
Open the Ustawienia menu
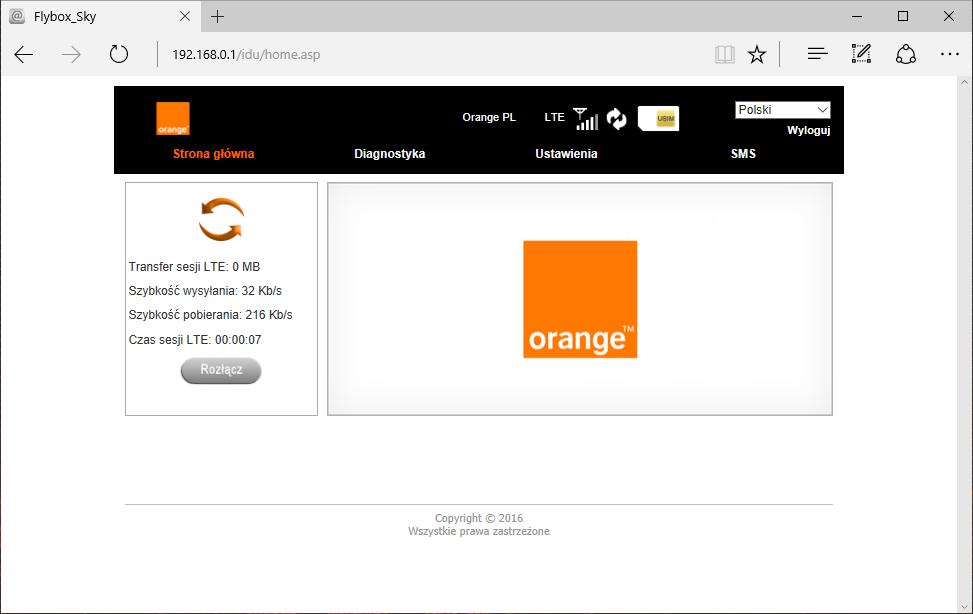pyautogui.click(x=567, y=154)
